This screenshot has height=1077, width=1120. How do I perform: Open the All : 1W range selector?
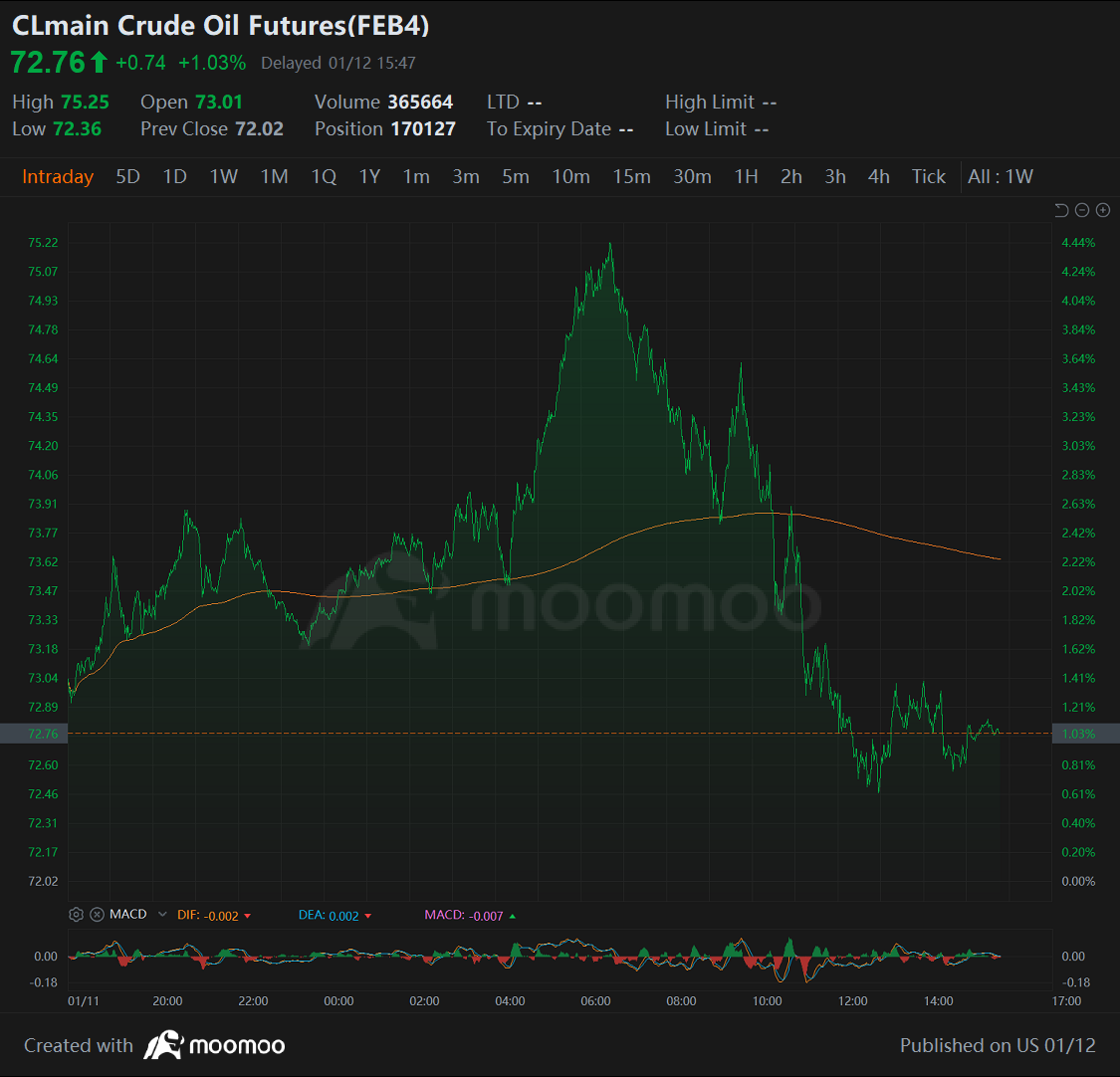[x=1001, y=177]
